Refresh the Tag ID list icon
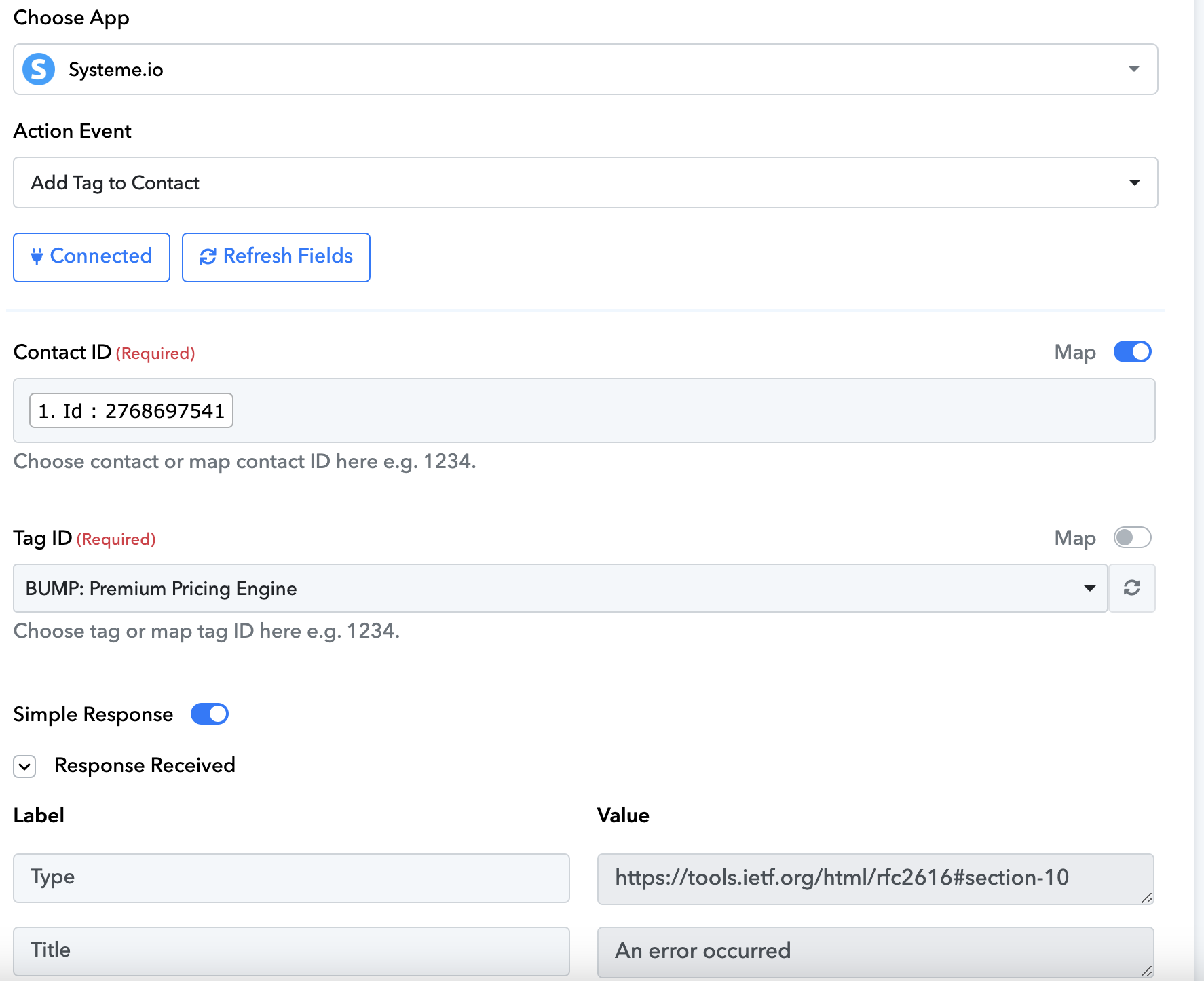 (x=1131, y=588)
